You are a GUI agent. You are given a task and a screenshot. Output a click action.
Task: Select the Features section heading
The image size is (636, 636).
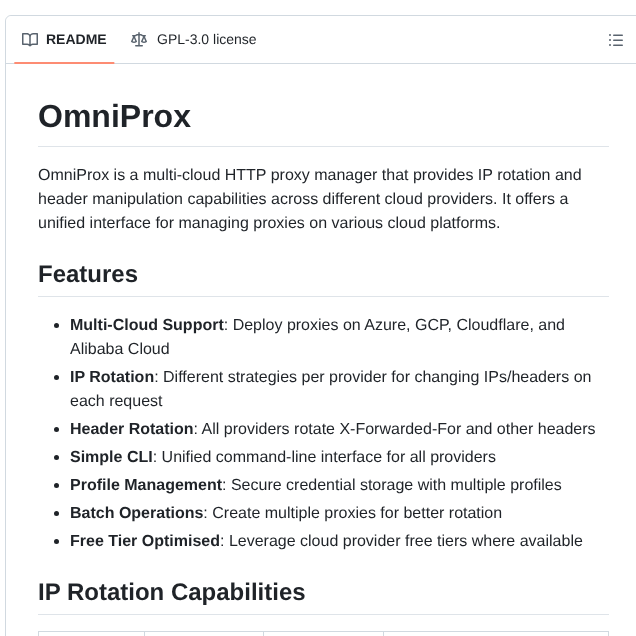(88, 274)
